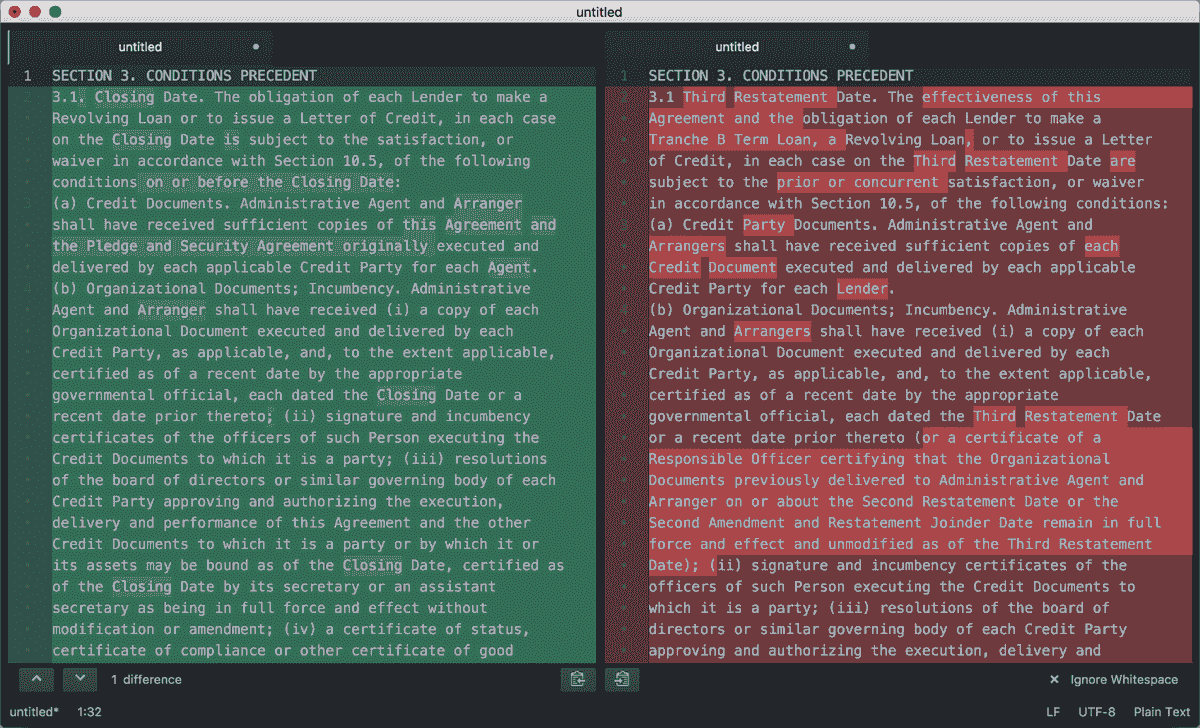The height and width of the screenshot is (728, 1200).
Task: Click the 1:32 cursor position indicator
Action: pos(90,712)
